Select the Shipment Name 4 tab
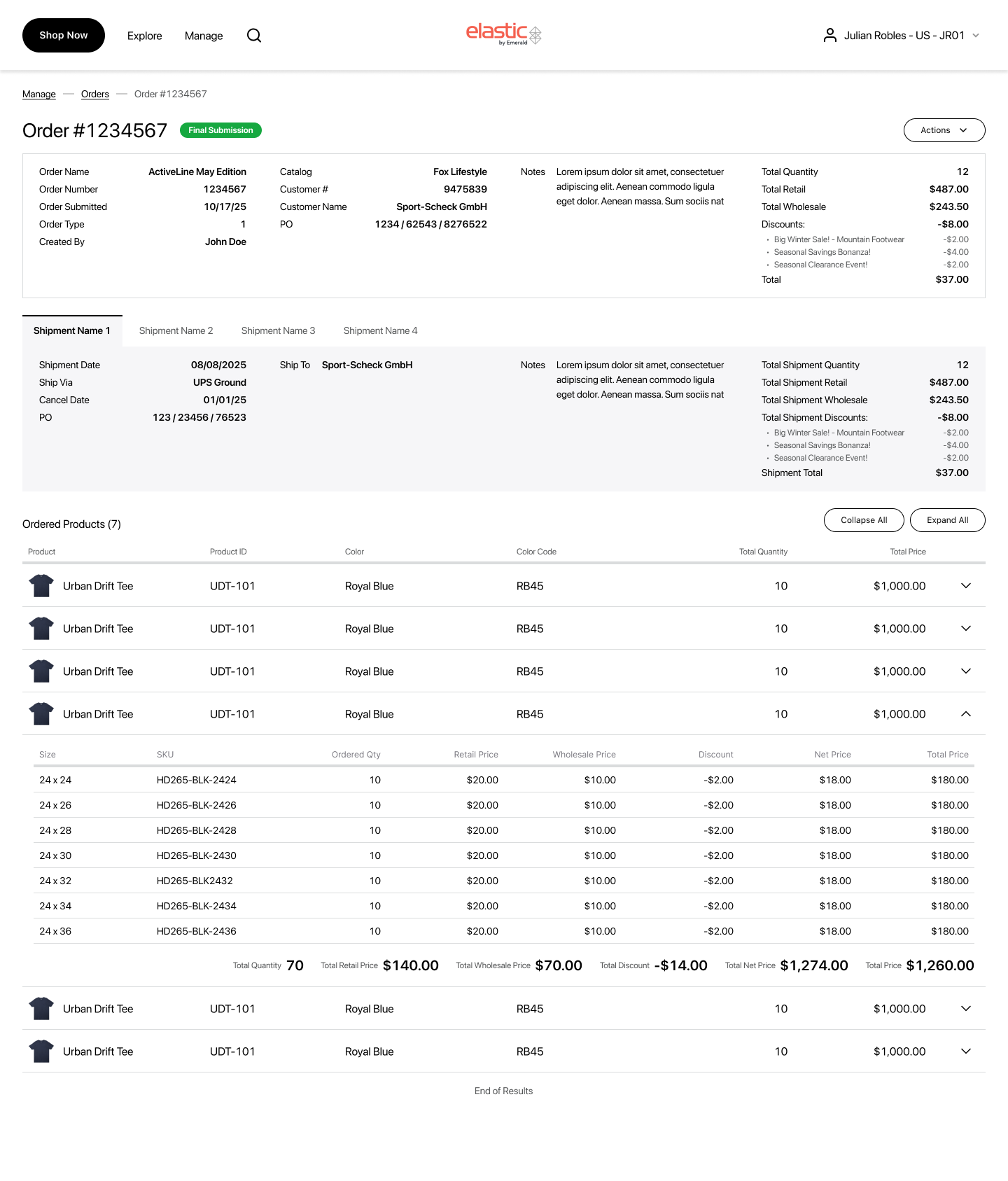 380,331
